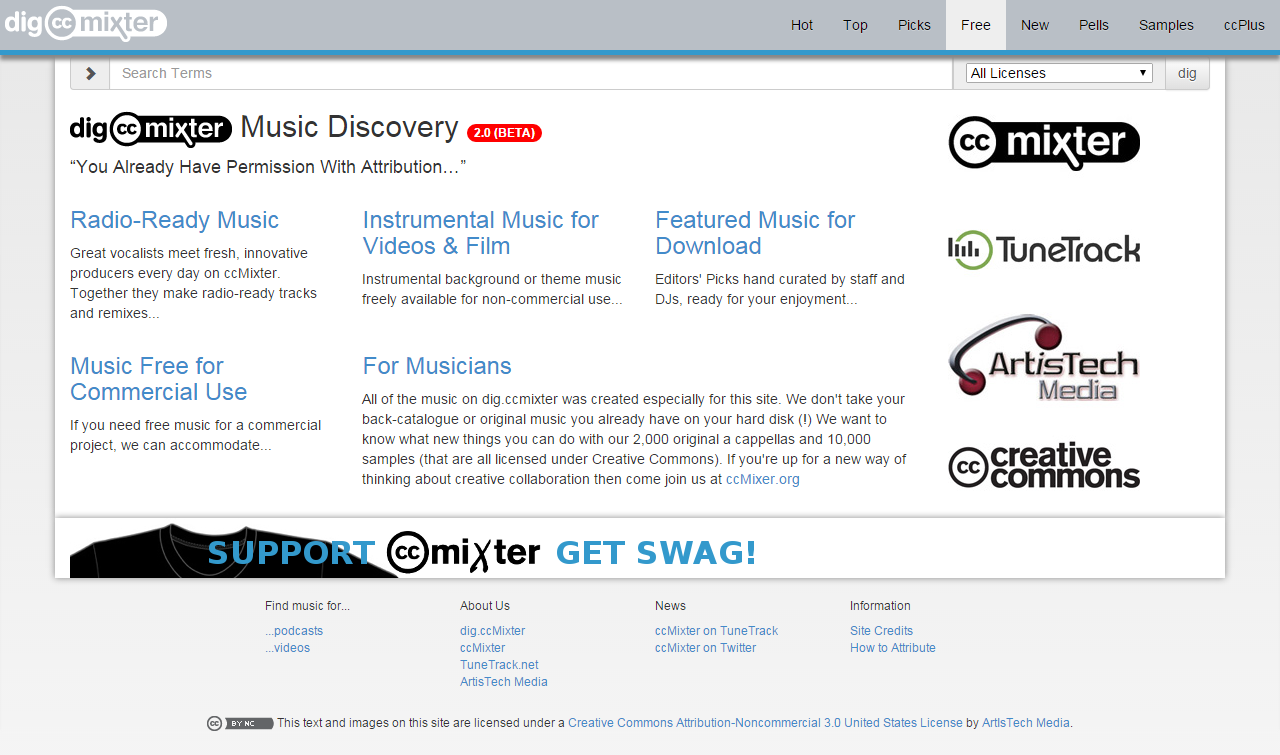
Task: Open ccMixter on TuneTrack news link
Action: point(716,631)
